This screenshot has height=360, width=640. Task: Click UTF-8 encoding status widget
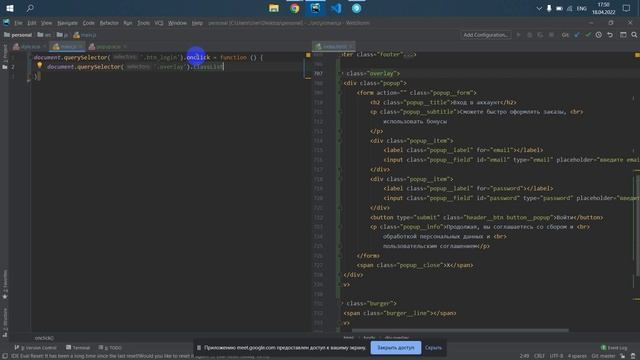556,356
